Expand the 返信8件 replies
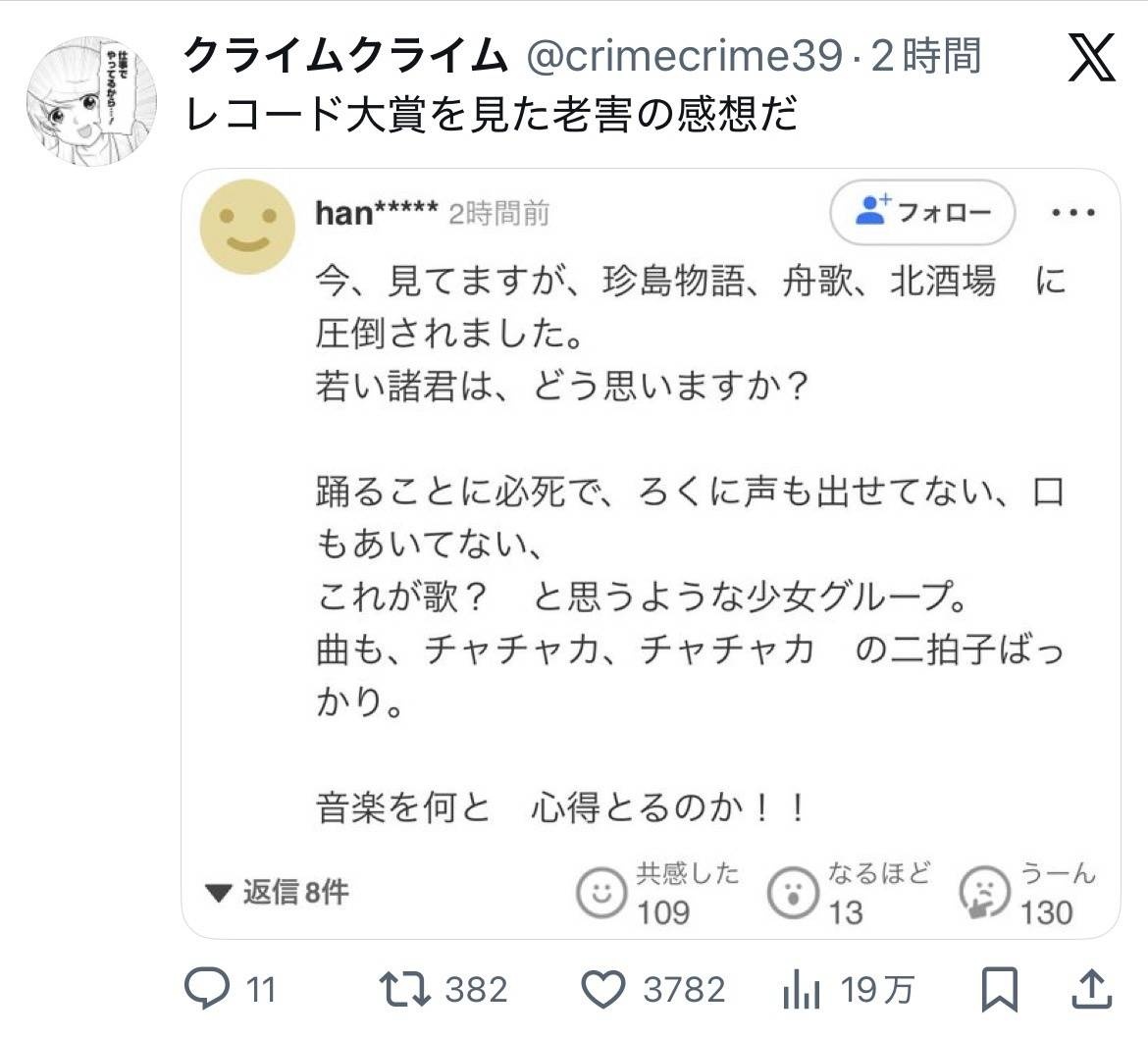 click(278, 893)
